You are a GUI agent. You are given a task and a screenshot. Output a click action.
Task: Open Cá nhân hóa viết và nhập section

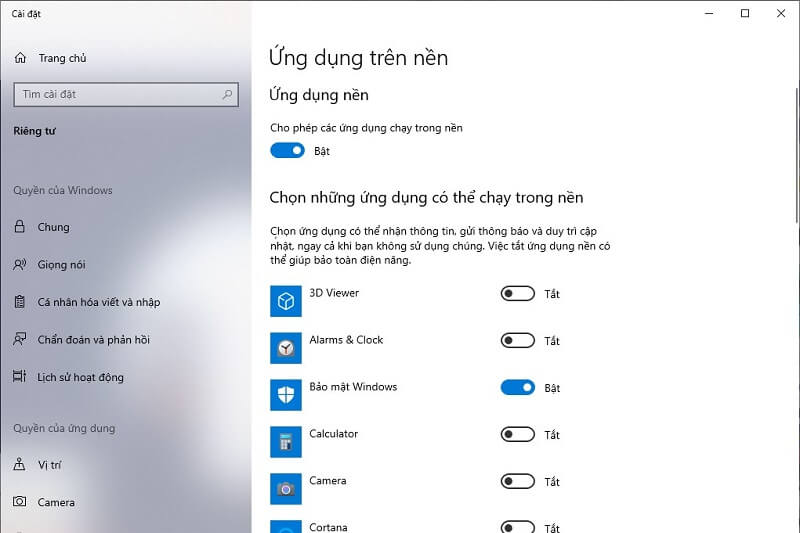[x=98, y=302]
